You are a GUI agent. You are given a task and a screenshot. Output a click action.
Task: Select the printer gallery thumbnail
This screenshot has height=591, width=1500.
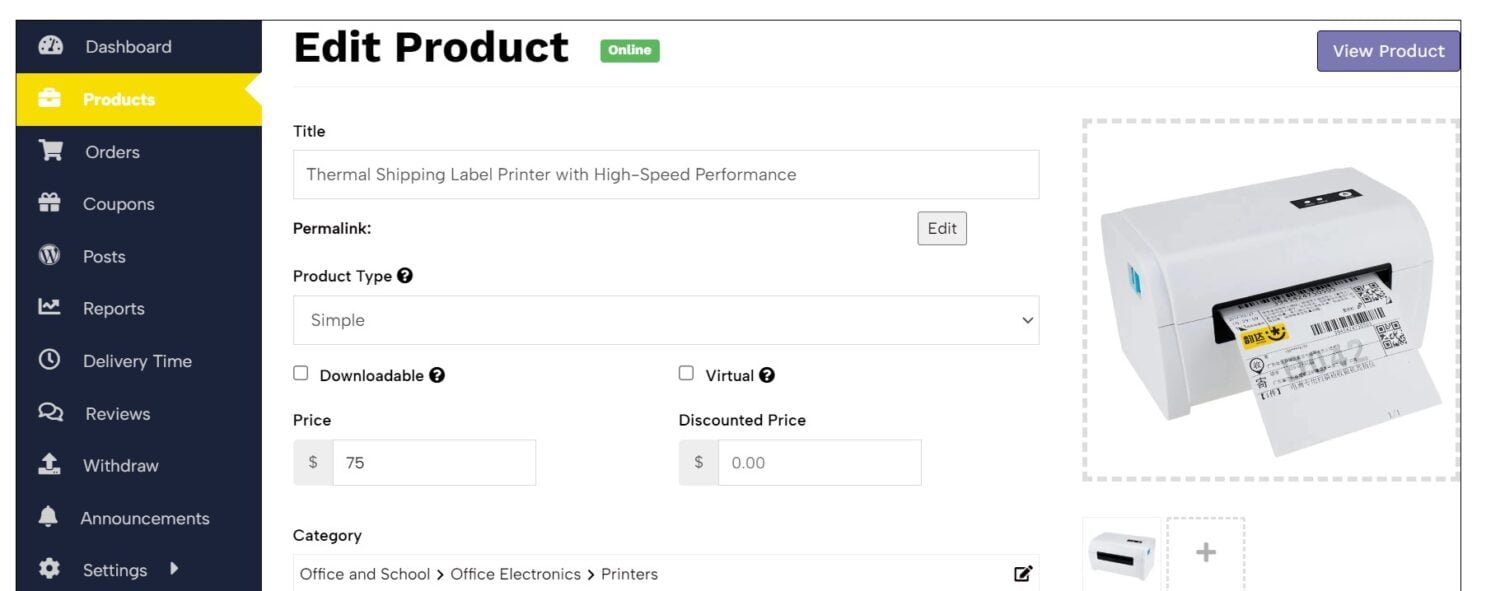(1121, 552)
